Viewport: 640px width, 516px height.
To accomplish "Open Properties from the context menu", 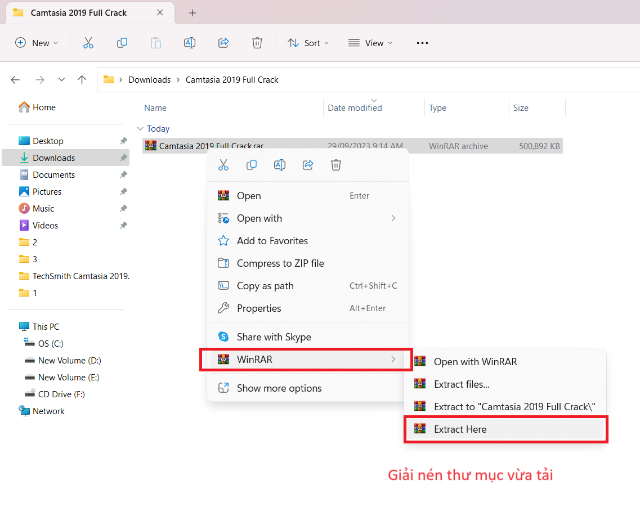I will point(308,308).
